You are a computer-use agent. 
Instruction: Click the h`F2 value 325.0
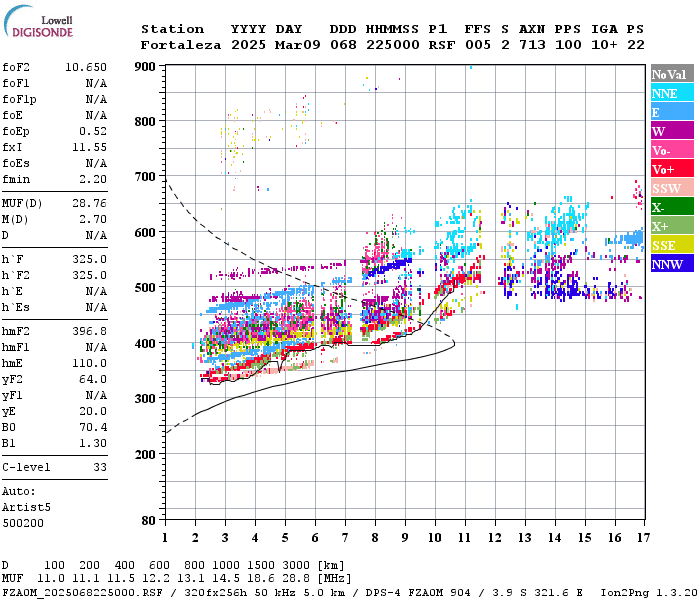pos(89,275)
